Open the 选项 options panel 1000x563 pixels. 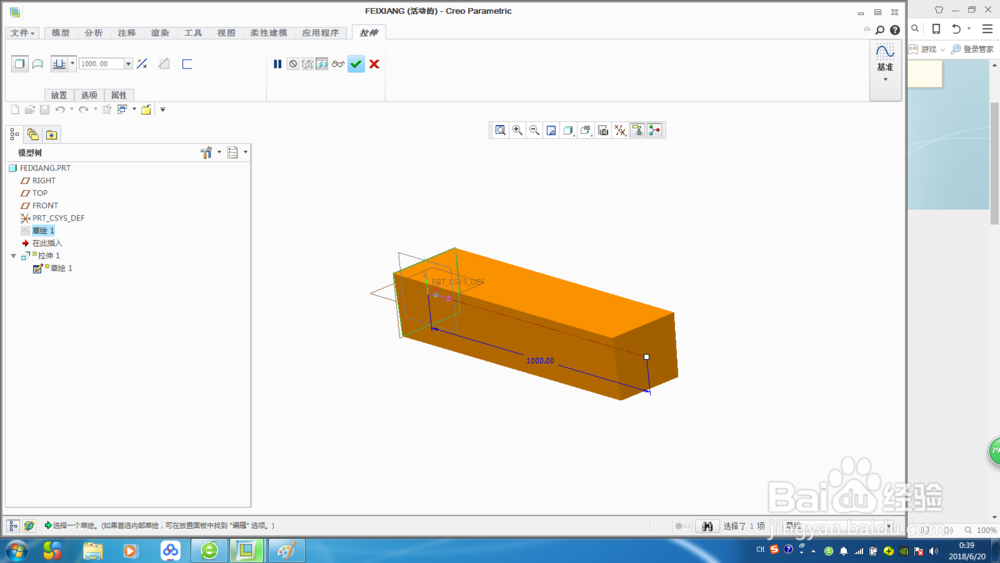click(x=89, y=95)
